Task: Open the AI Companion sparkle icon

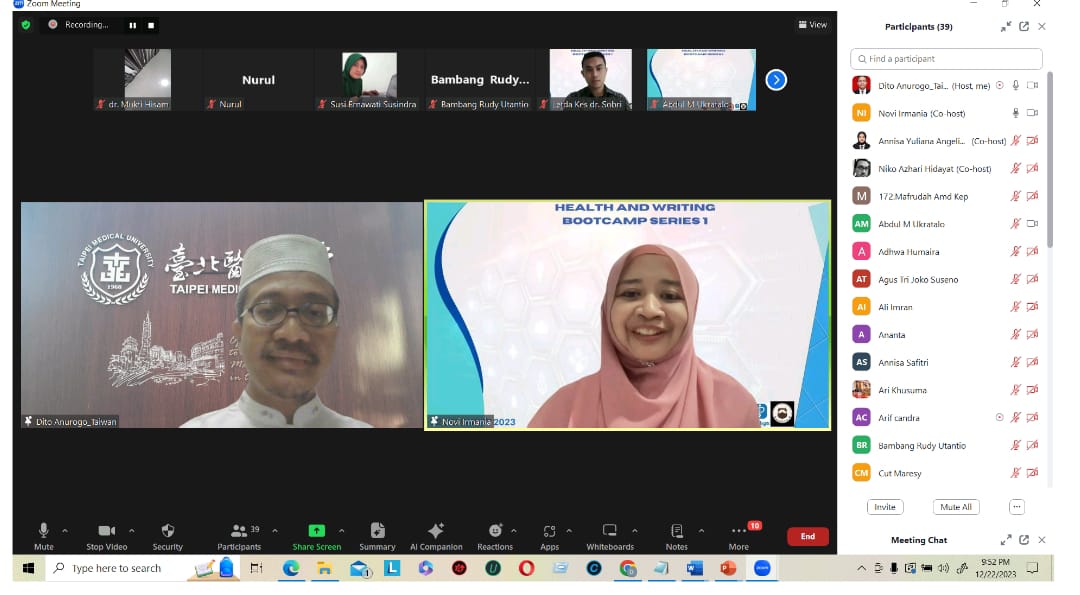Action: click(x=436, y=531)
